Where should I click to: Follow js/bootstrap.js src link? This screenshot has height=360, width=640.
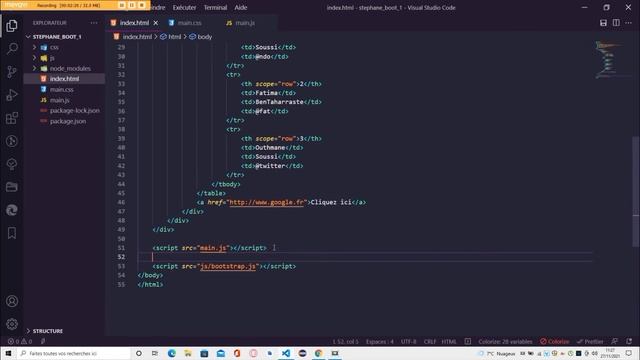(x=228, y=267)
